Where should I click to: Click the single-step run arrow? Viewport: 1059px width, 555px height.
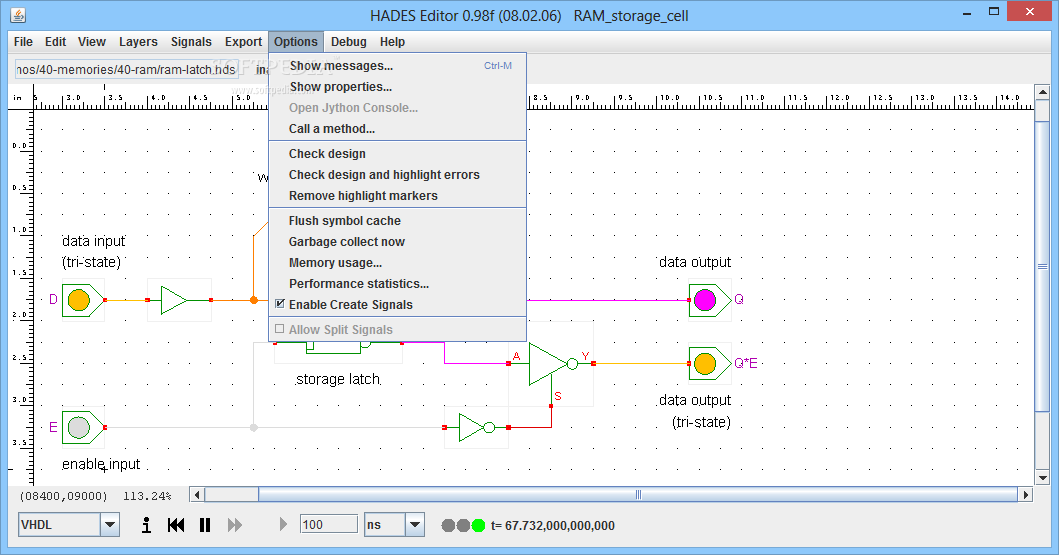click(283, 524)
